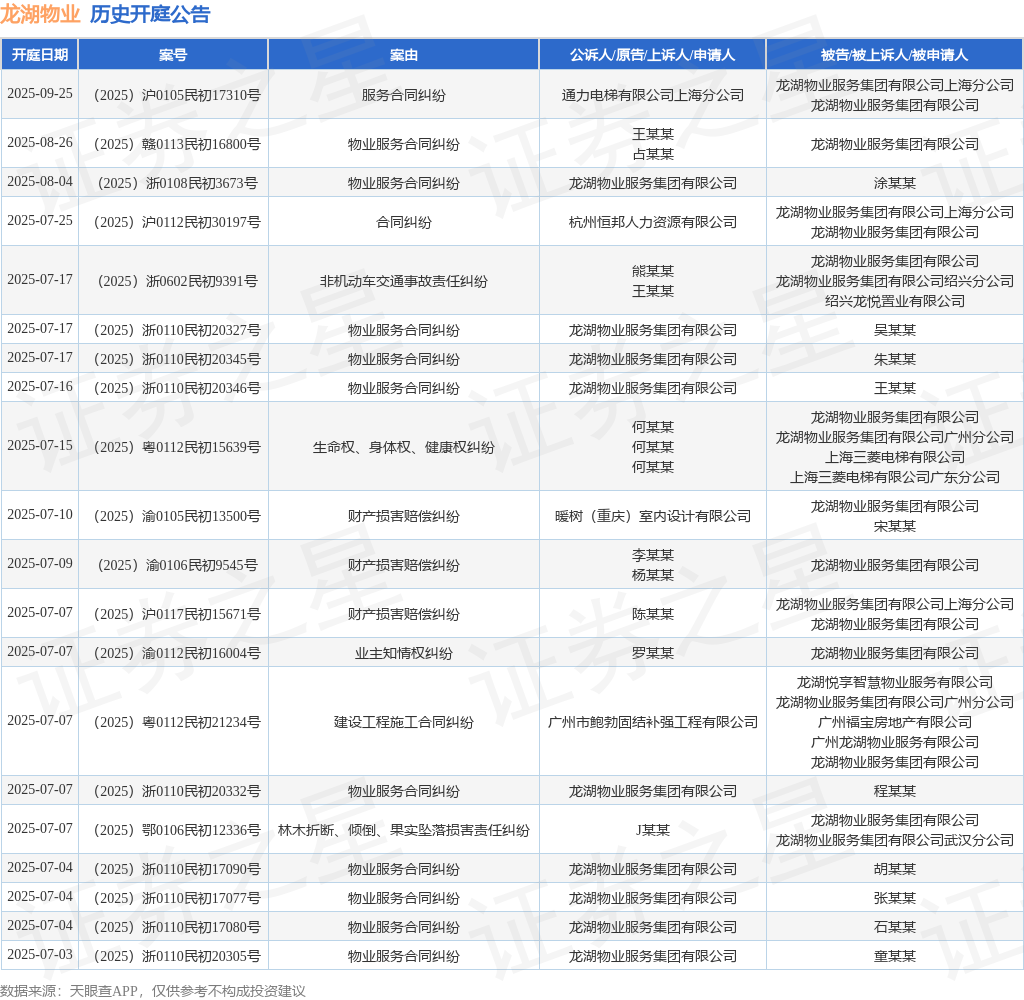Click the 历史开庭公告 heading

150,14
